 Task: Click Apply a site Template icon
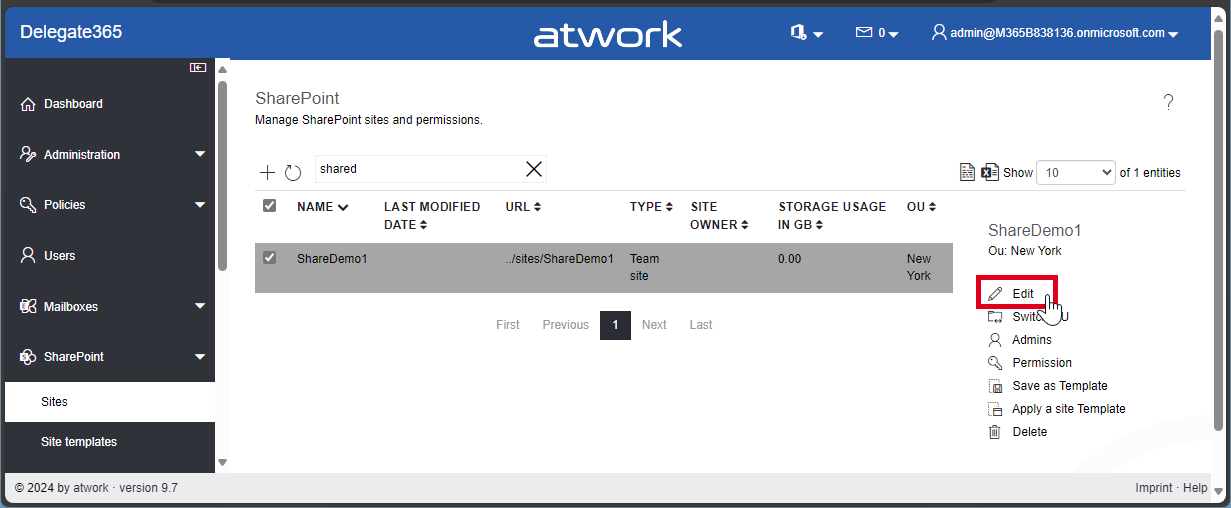pyautogui.click(x=994, y=409)
